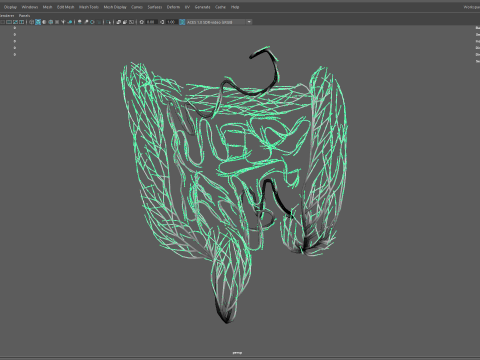Open the Display menu

coord(10,7)
